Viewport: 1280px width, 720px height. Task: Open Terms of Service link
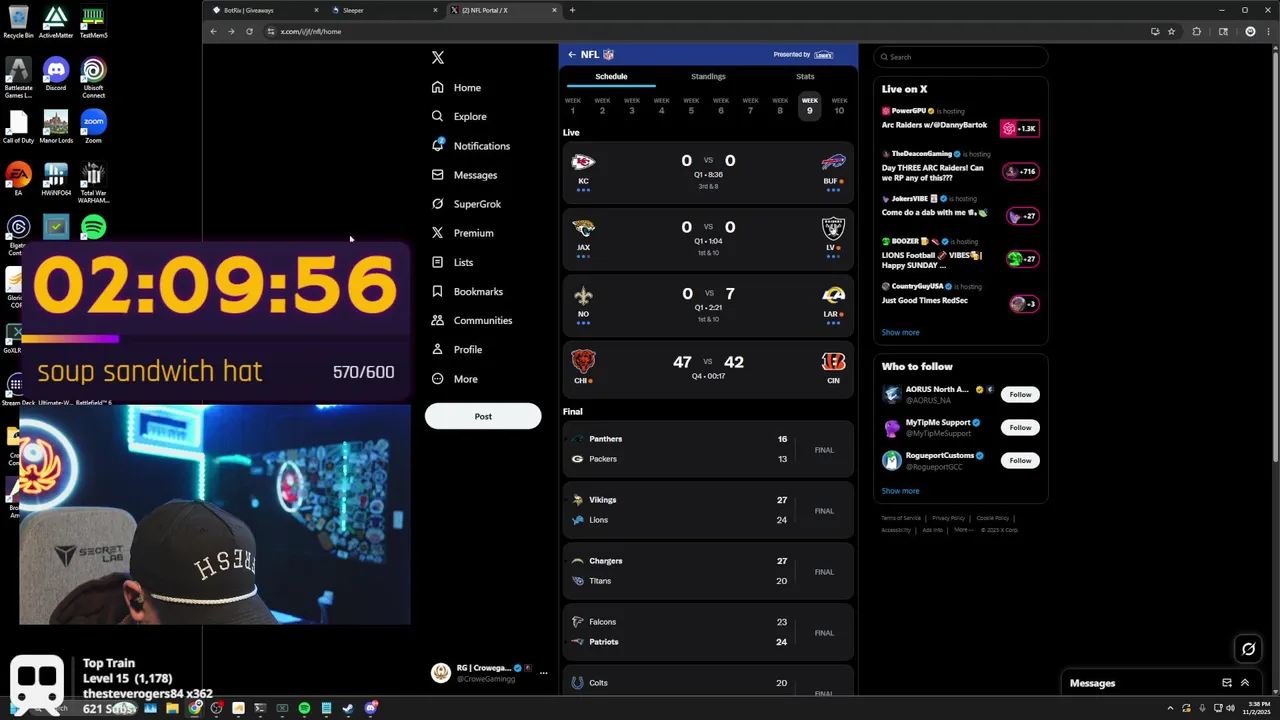pos(901,518)
